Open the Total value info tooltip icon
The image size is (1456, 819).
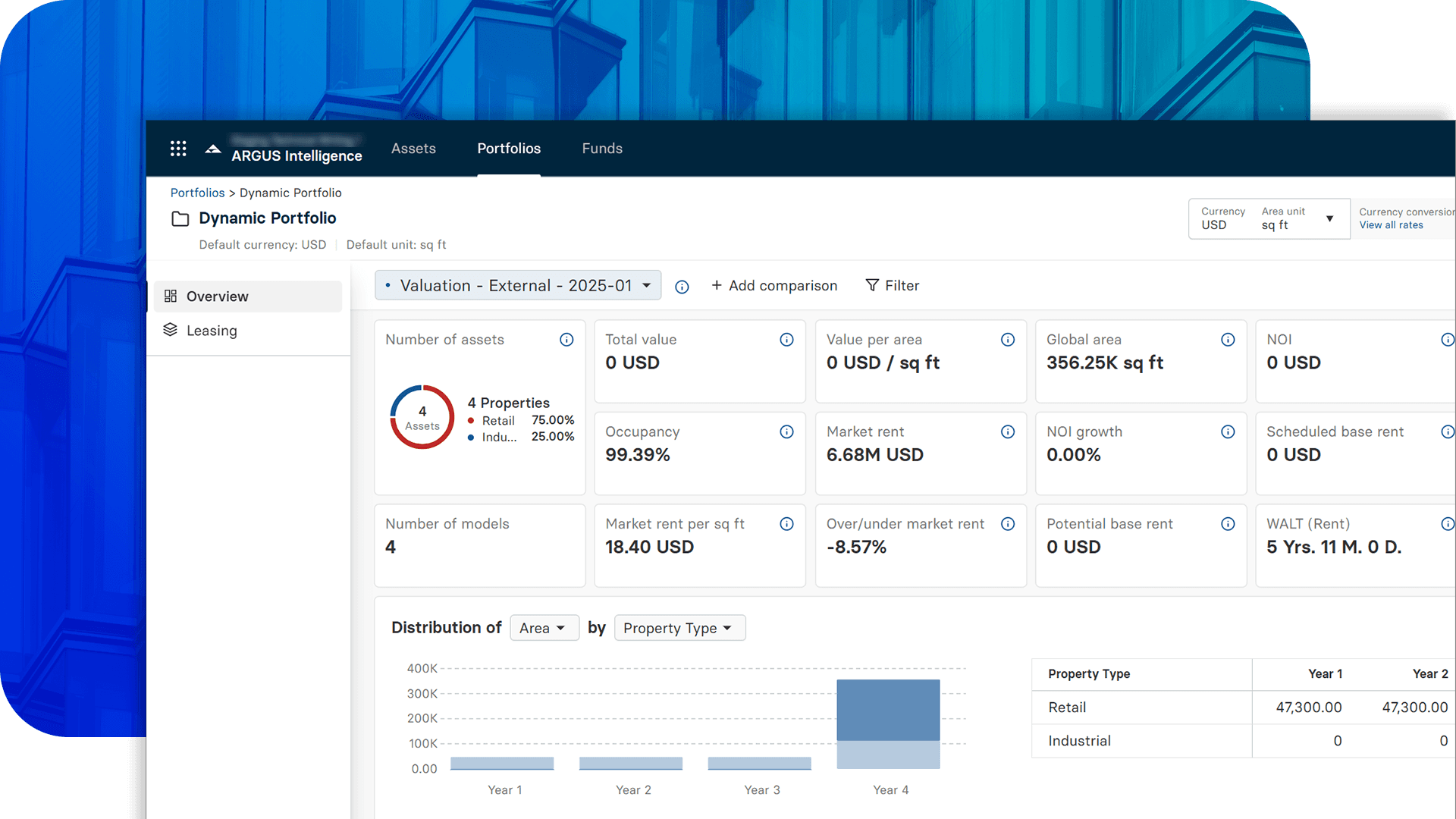coord(786,340)
